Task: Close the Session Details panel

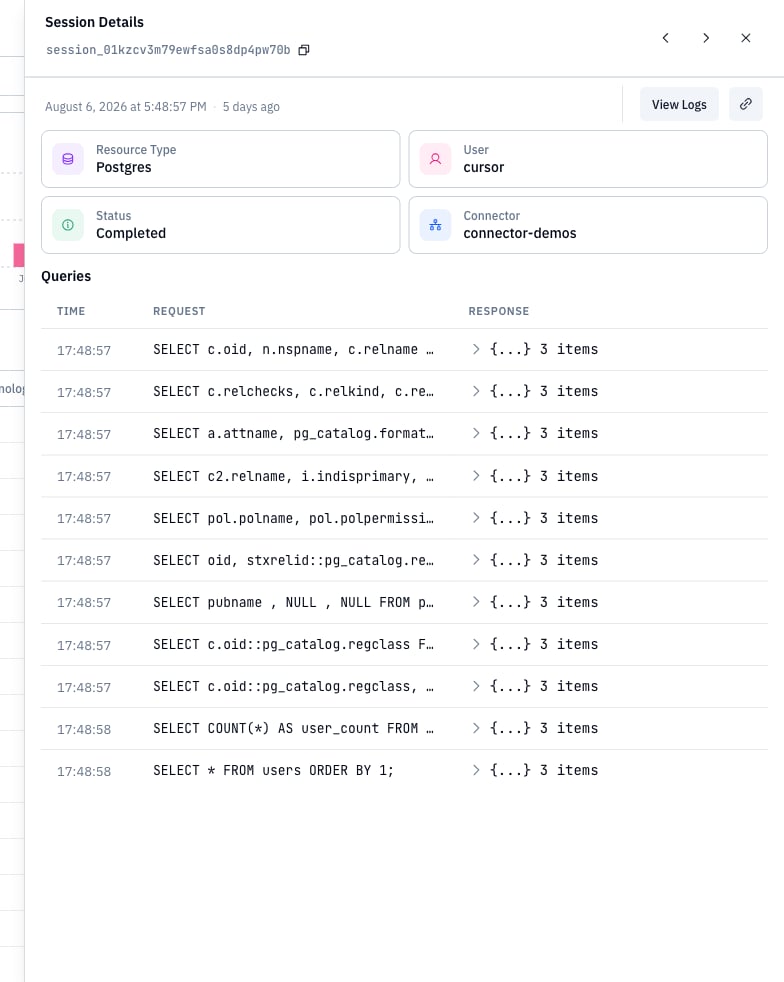Action: [746, 38]
